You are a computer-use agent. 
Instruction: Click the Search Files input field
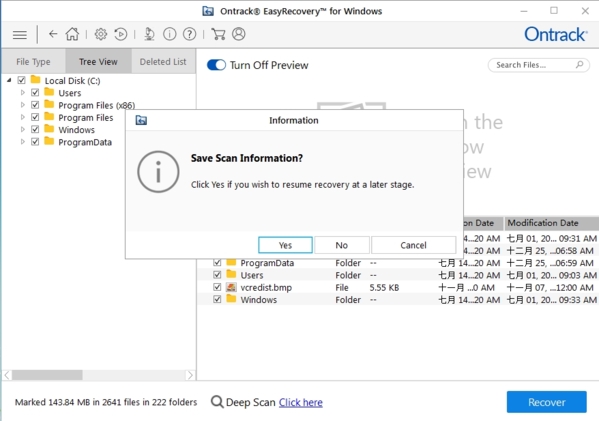tap(538, 65)
